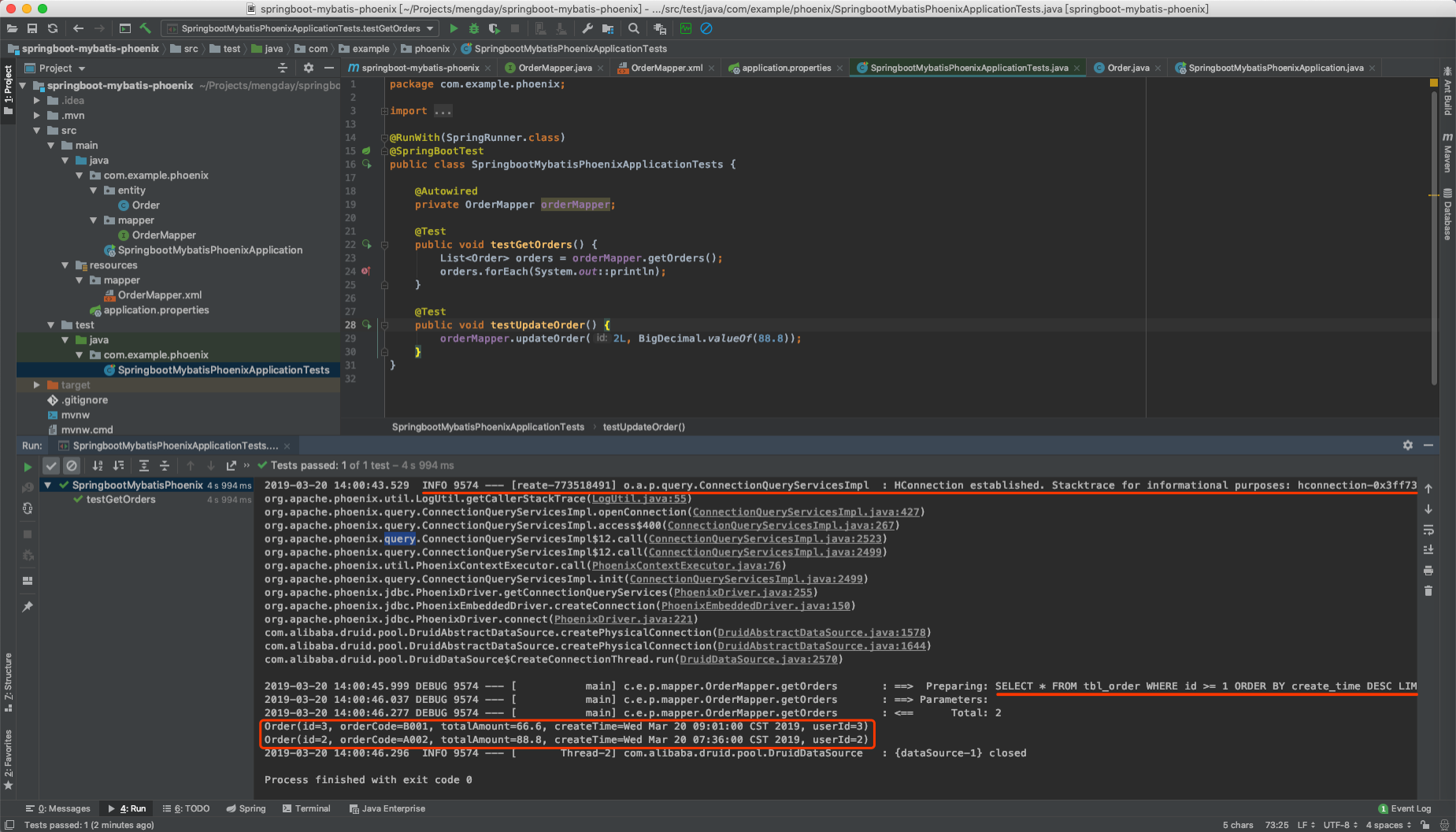Viewport: 1456px width, 832px height.
Task: Toggle the Project tool window side tab
Action: tap(8, 90)
